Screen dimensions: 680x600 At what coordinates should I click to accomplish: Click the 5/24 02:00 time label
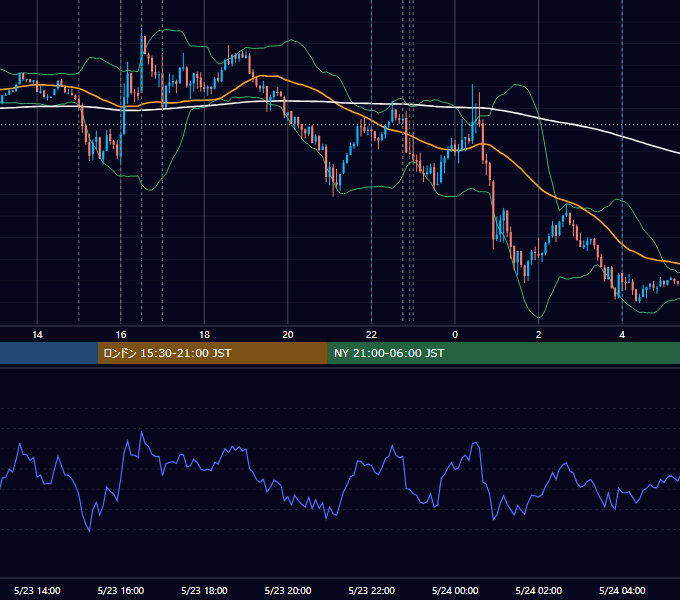click(x=539, y=590)
